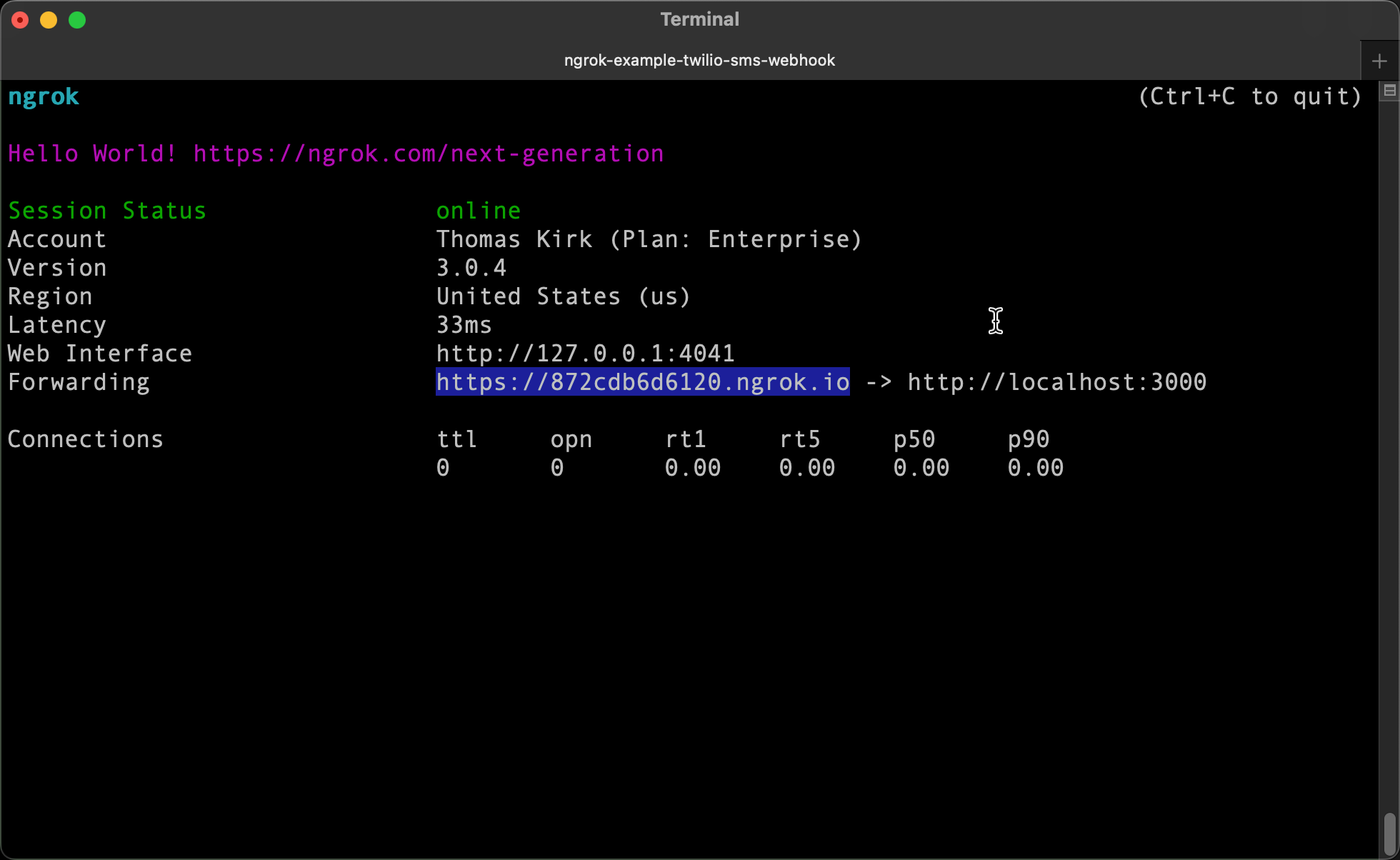This screenshot has height=860, width=1400.
Task: Click the 'United States (us)' region value
Action: point(564,296)
